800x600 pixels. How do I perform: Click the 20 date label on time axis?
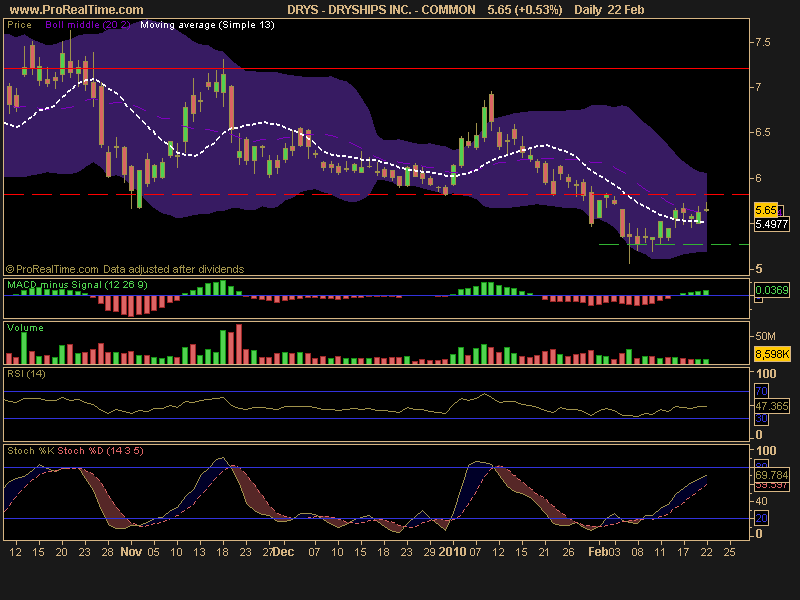[61, 552]
